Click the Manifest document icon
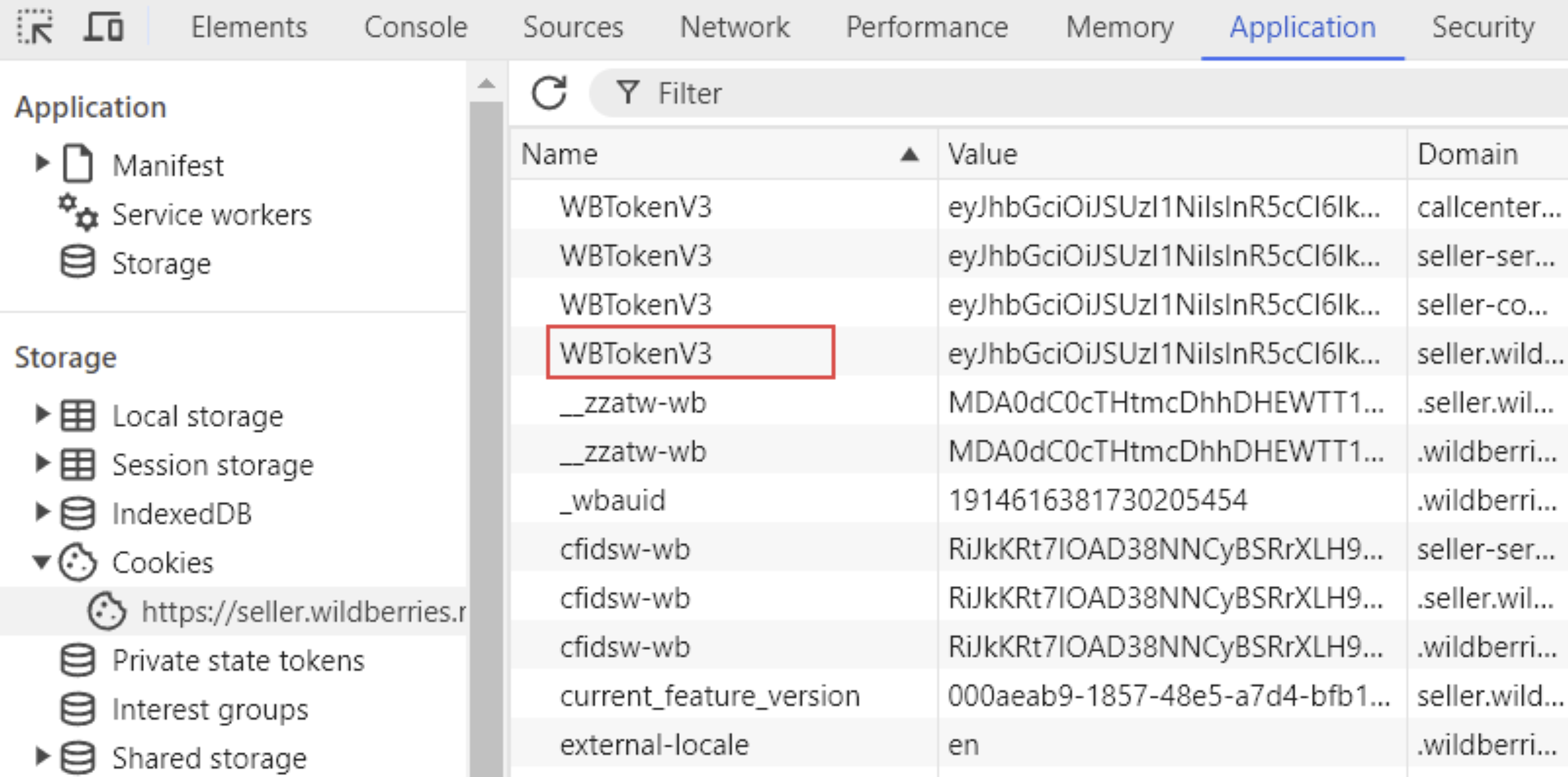The width and height of the screenshot is (1568, 777). pos(78,164)
